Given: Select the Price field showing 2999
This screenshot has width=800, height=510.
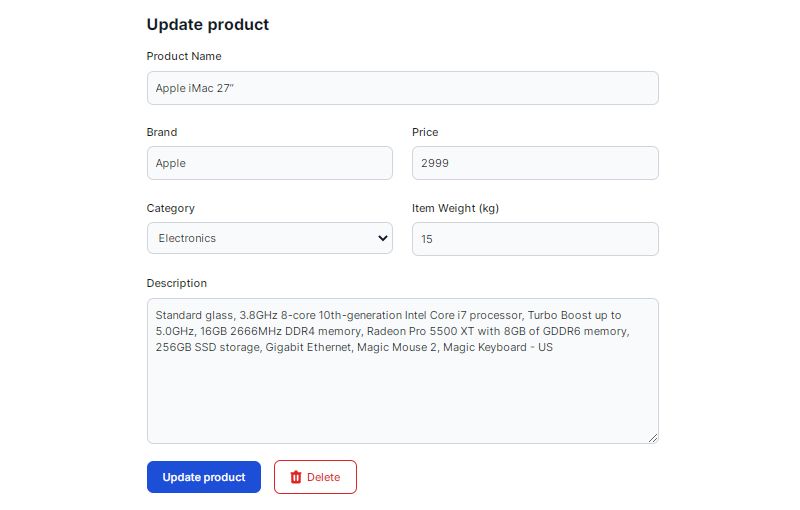Looking at the screenshot, I should pos(535,163).
